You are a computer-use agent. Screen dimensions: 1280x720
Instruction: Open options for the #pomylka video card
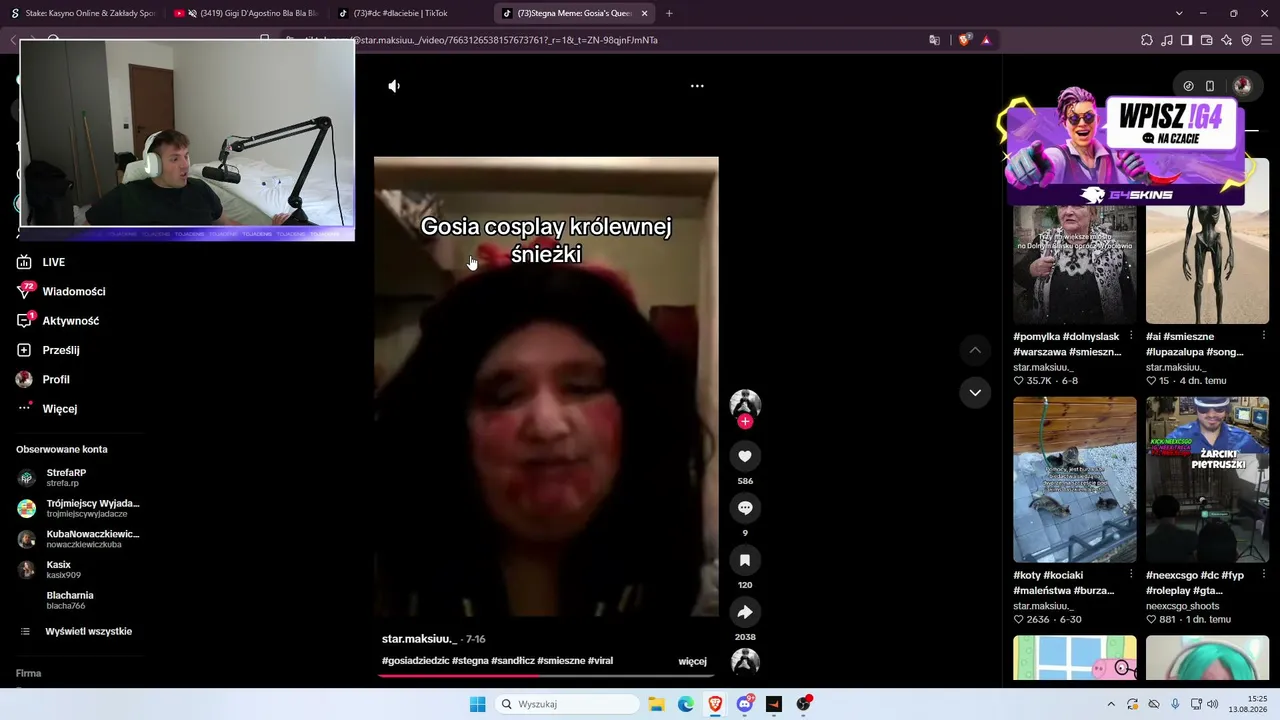point(1131,336)
